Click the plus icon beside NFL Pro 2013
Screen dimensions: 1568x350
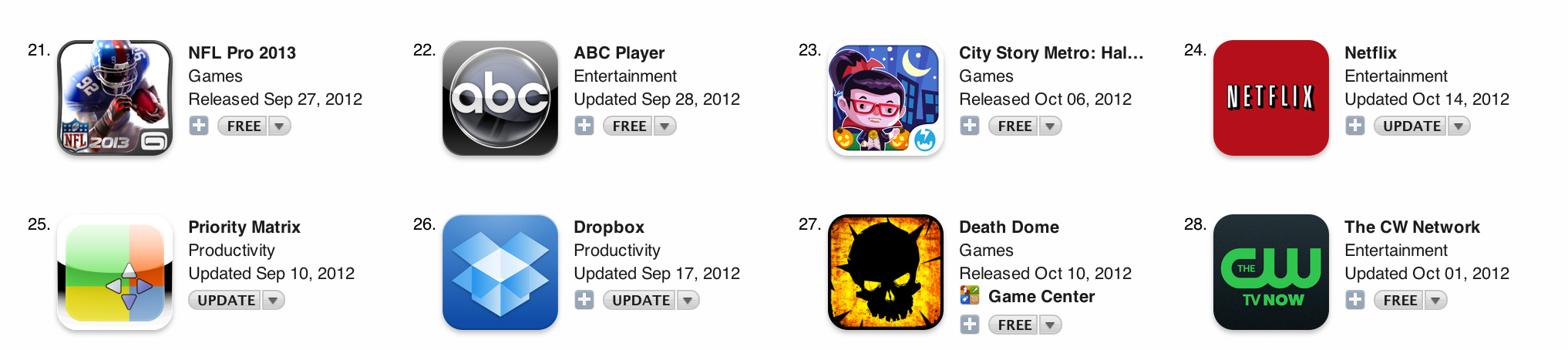click(199, 126)
